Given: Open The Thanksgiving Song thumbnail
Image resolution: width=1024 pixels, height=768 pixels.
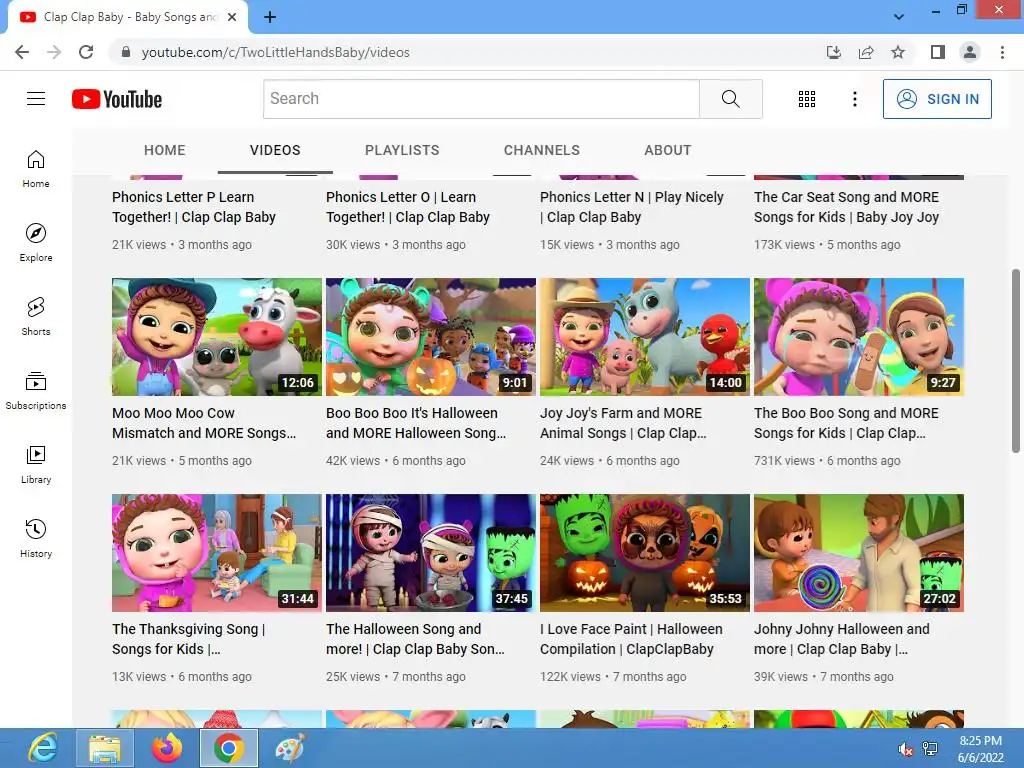Looking at the screenshot, I should [x=217, y=553].
